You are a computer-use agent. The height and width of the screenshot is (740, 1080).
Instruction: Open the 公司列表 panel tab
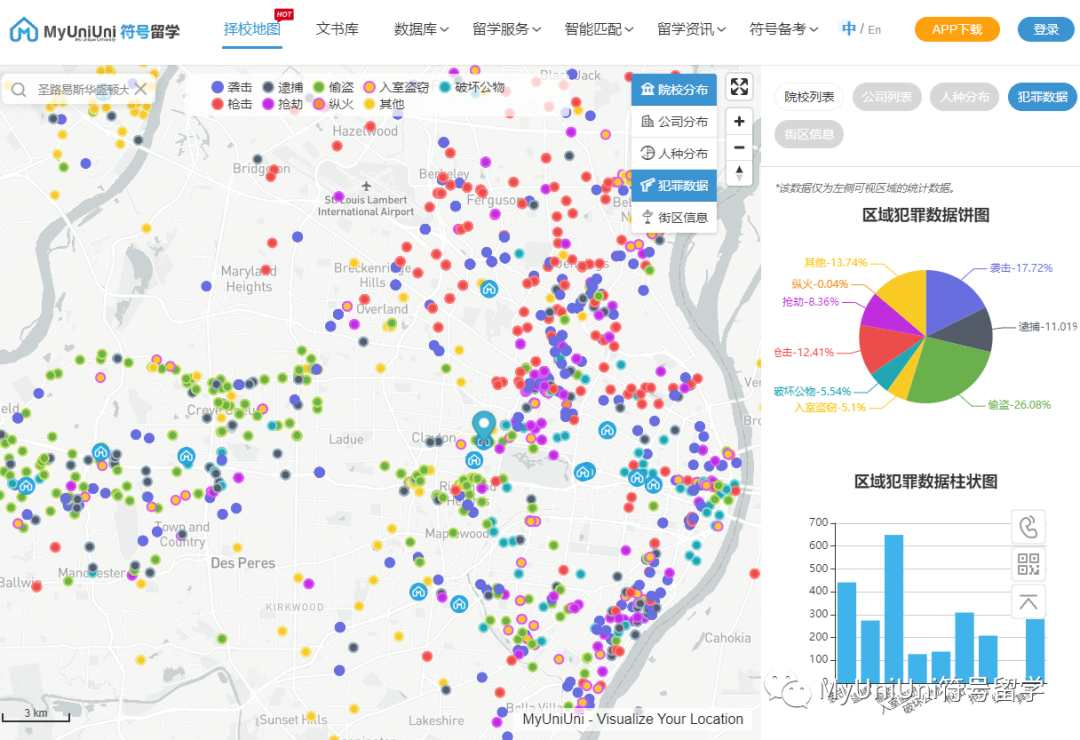pyautogui.click(x=887, y=97)
